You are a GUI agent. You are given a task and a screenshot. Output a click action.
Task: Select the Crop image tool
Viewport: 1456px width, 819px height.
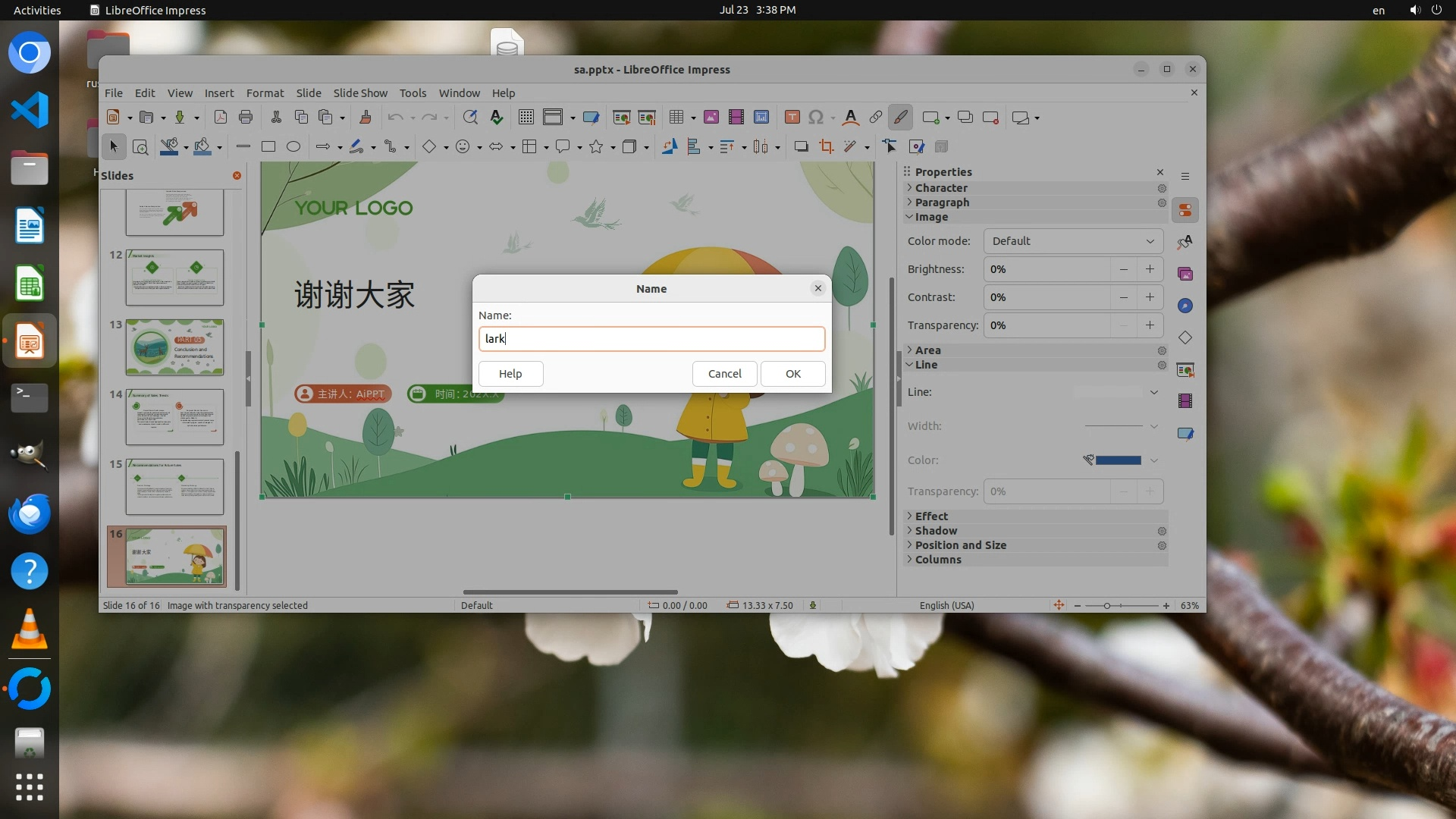coord(827,147)
